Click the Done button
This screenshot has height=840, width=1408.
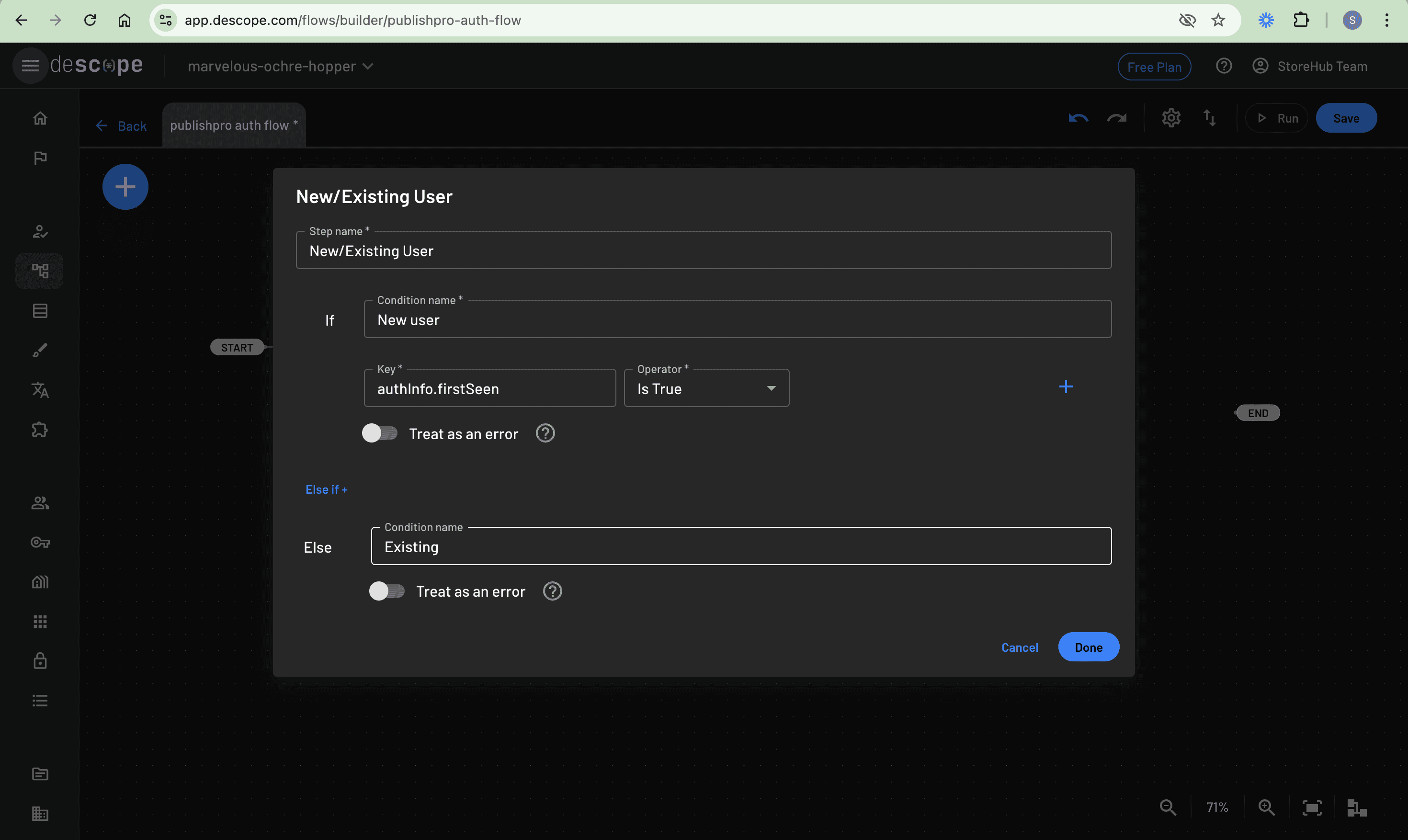[1088, 647]
